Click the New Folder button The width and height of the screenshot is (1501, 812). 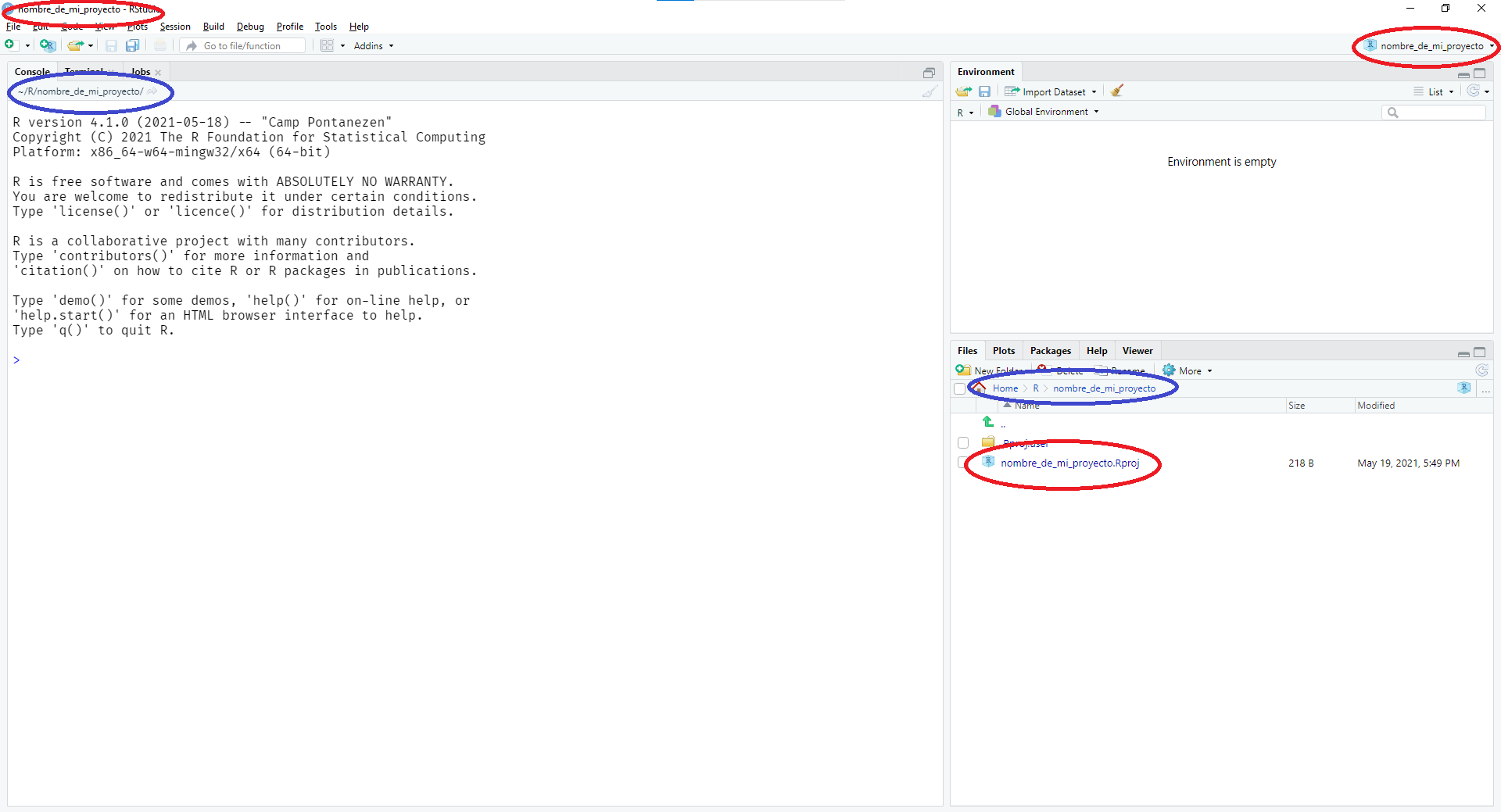click(990, 370)
